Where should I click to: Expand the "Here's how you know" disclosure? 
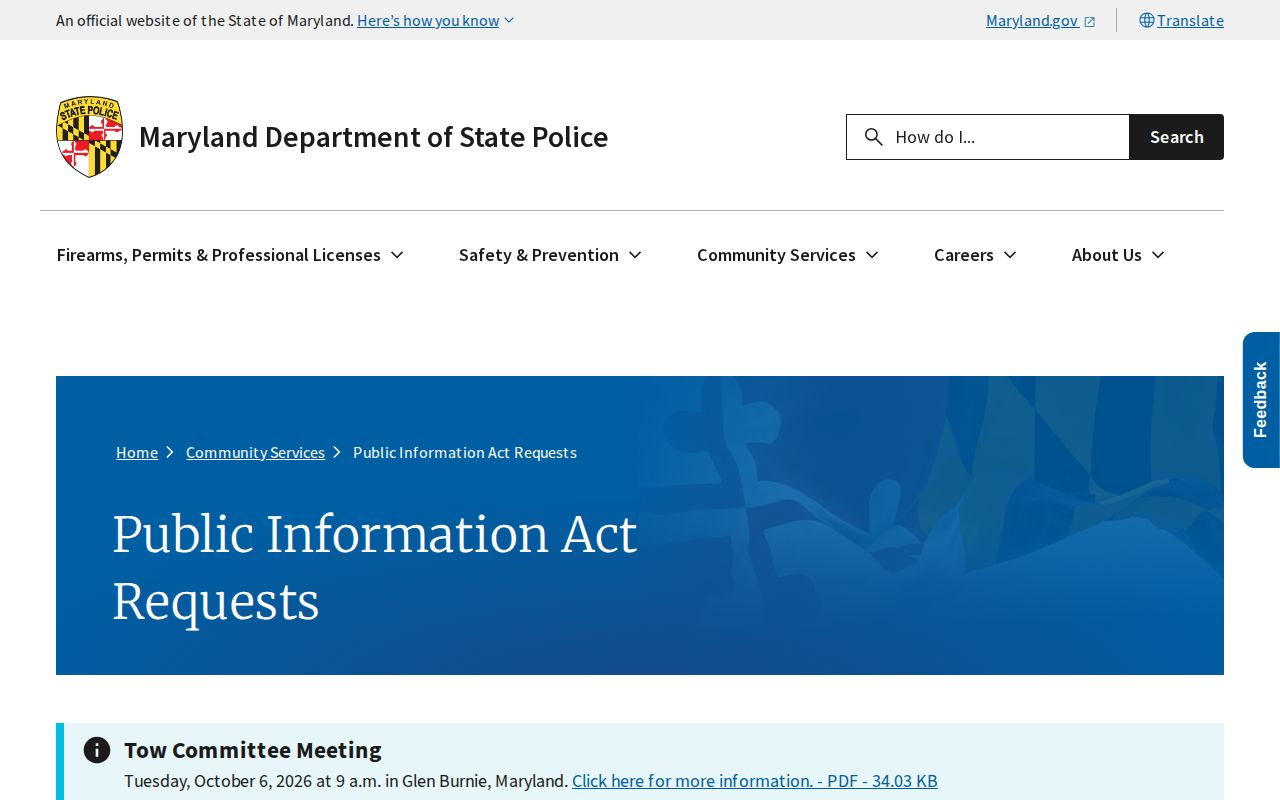click(x=436, y=20)
